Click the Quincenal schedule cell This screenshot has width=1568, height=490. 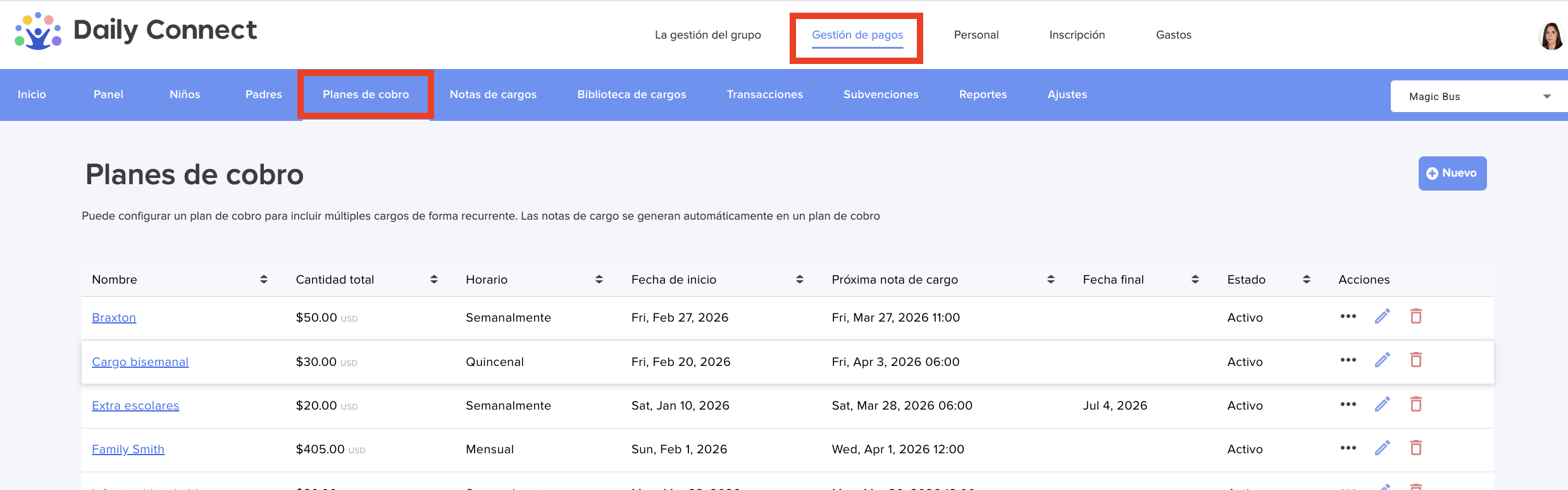pyautogui.click(x=495, y=361)
